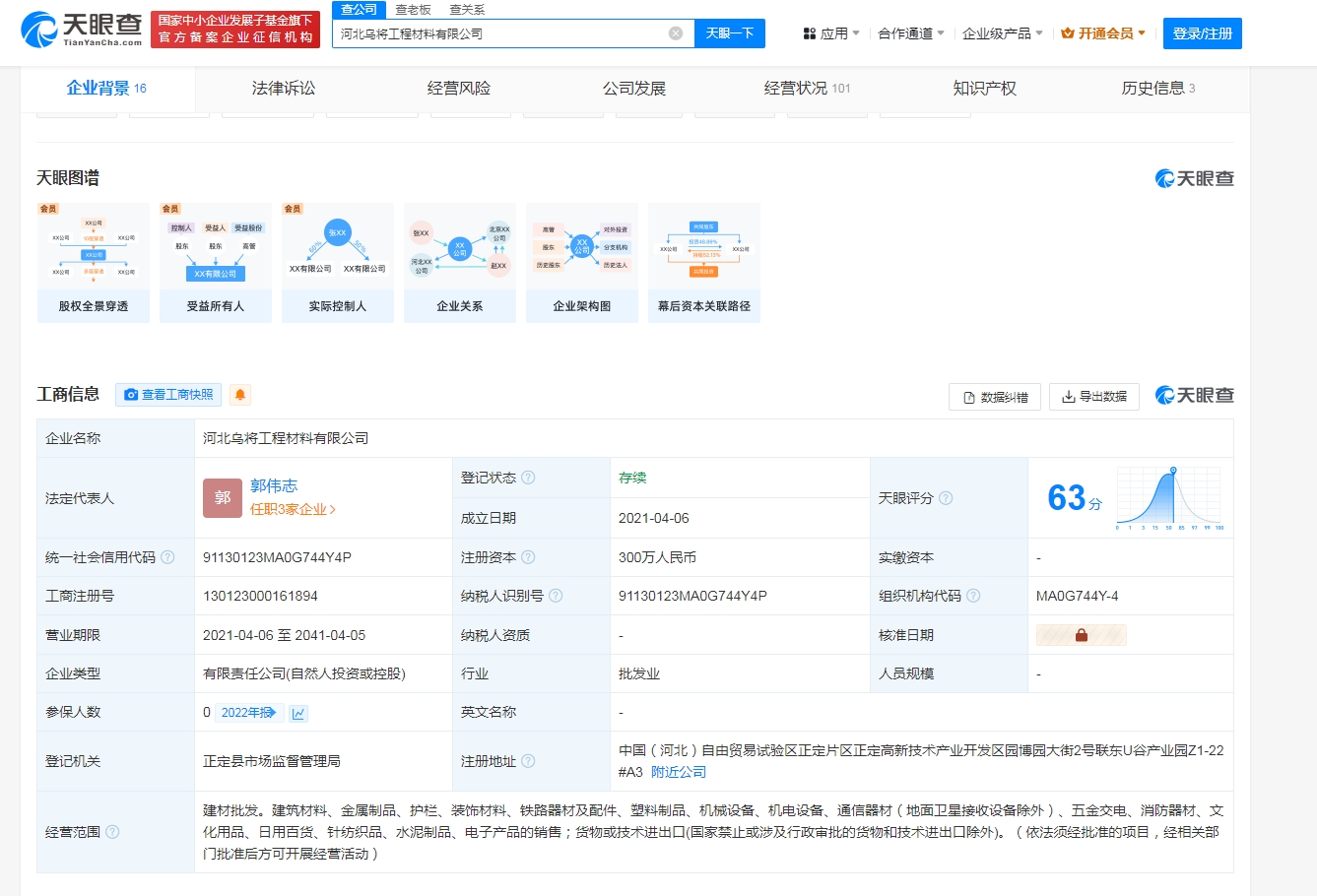The width and height of the screenshot is (1317, 896).
Task: Click registration number 130123000161894
Action: [x=260, y=596]
